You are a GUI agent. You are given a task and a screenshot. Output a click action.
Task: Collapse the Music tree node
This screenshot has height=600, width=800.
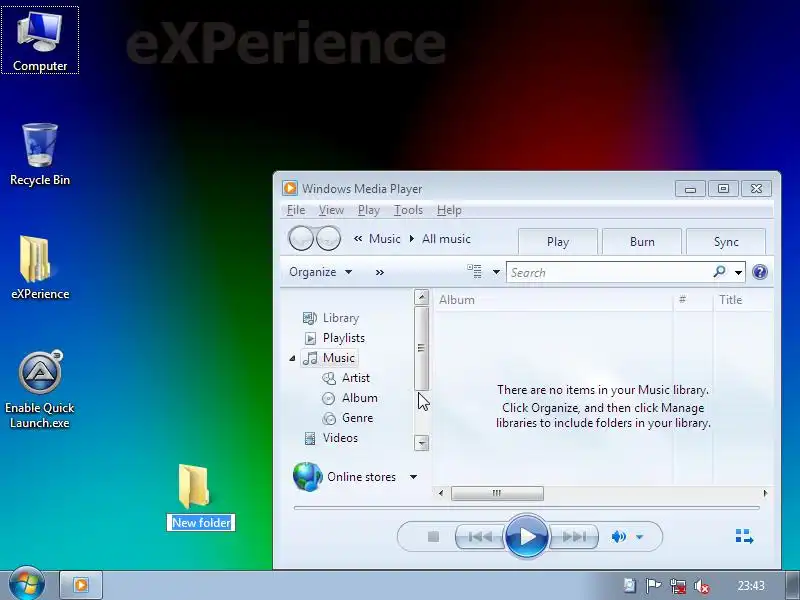292,358
